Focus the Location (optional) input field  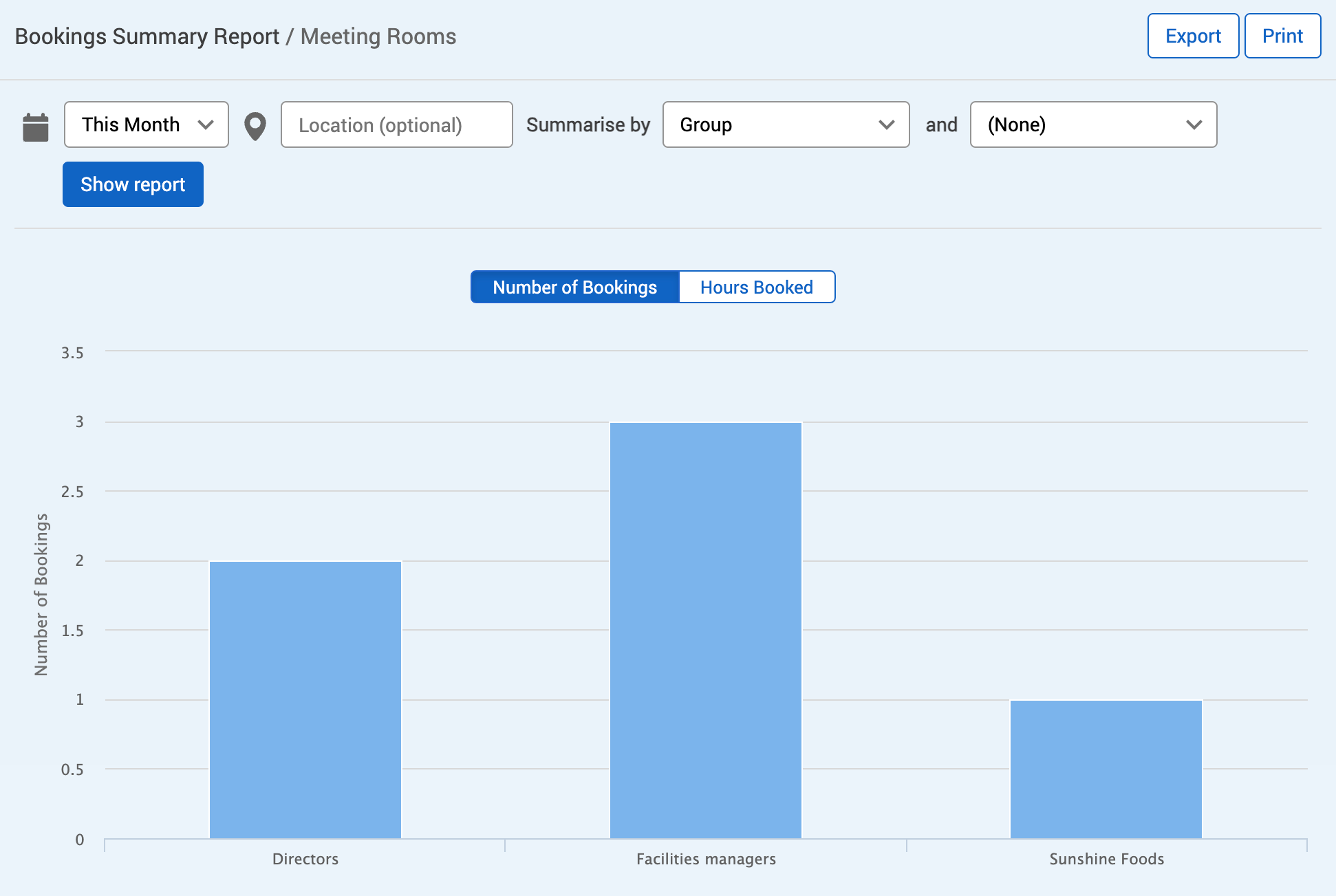(396, 125)
